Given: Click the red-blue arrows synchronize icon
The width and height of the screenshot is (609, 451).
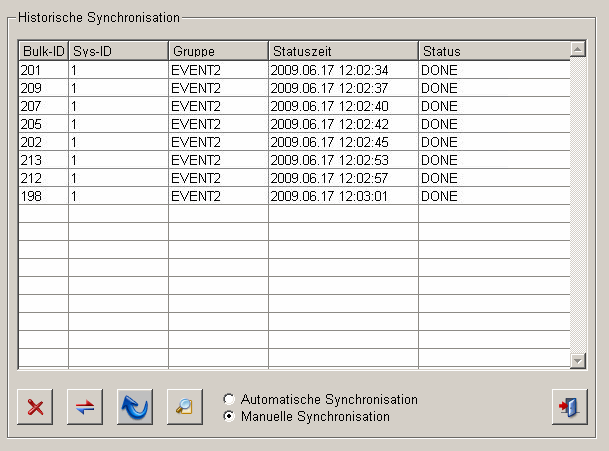Looking at the screenshot, I should point(85,407).
